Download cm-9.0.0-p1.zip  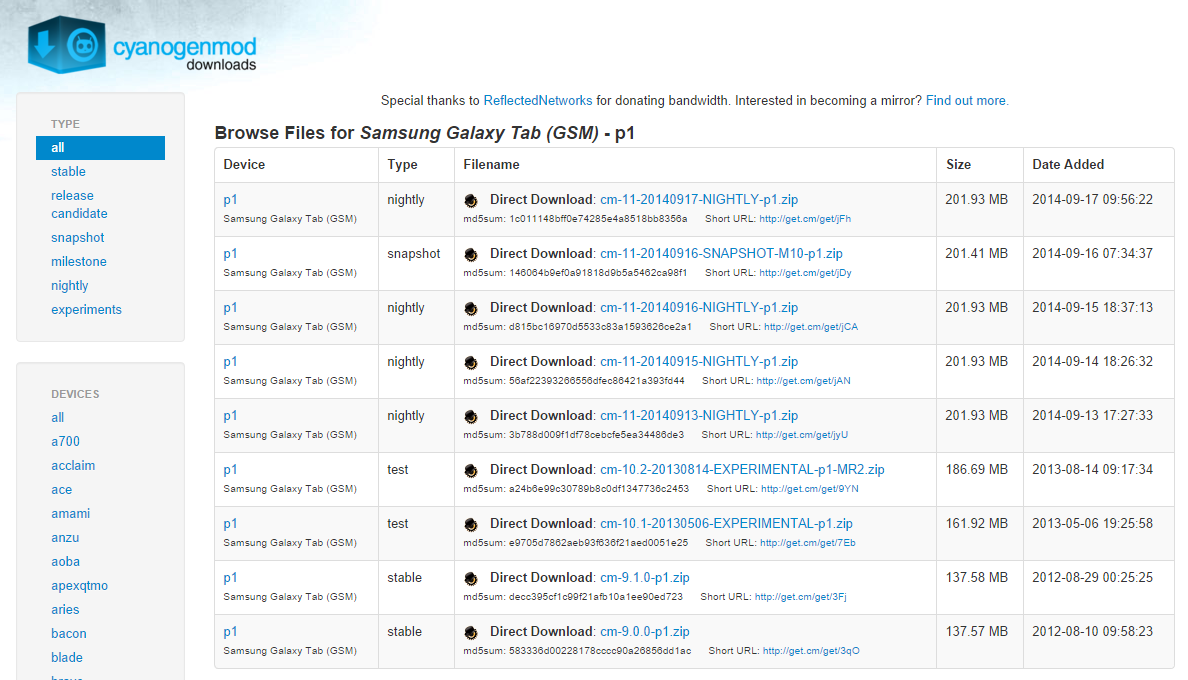[x=645, y=632]
